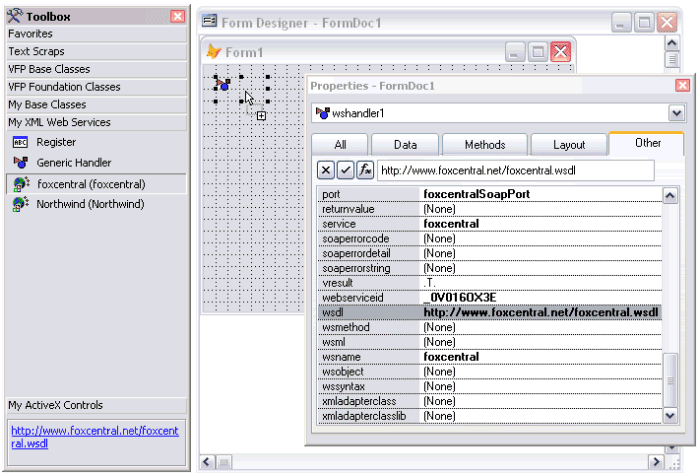Accept the property value with the checkmark button
Image resolution: width=700 pixels, height=475 pixels.
click(345, 170)
